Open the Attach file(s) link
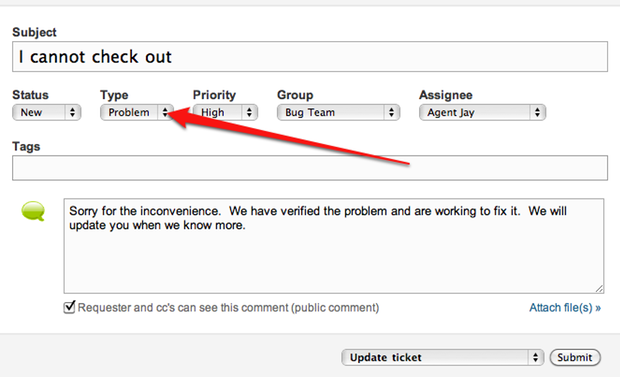The height and width of the screenshot is (377, 620). [565, 308]
